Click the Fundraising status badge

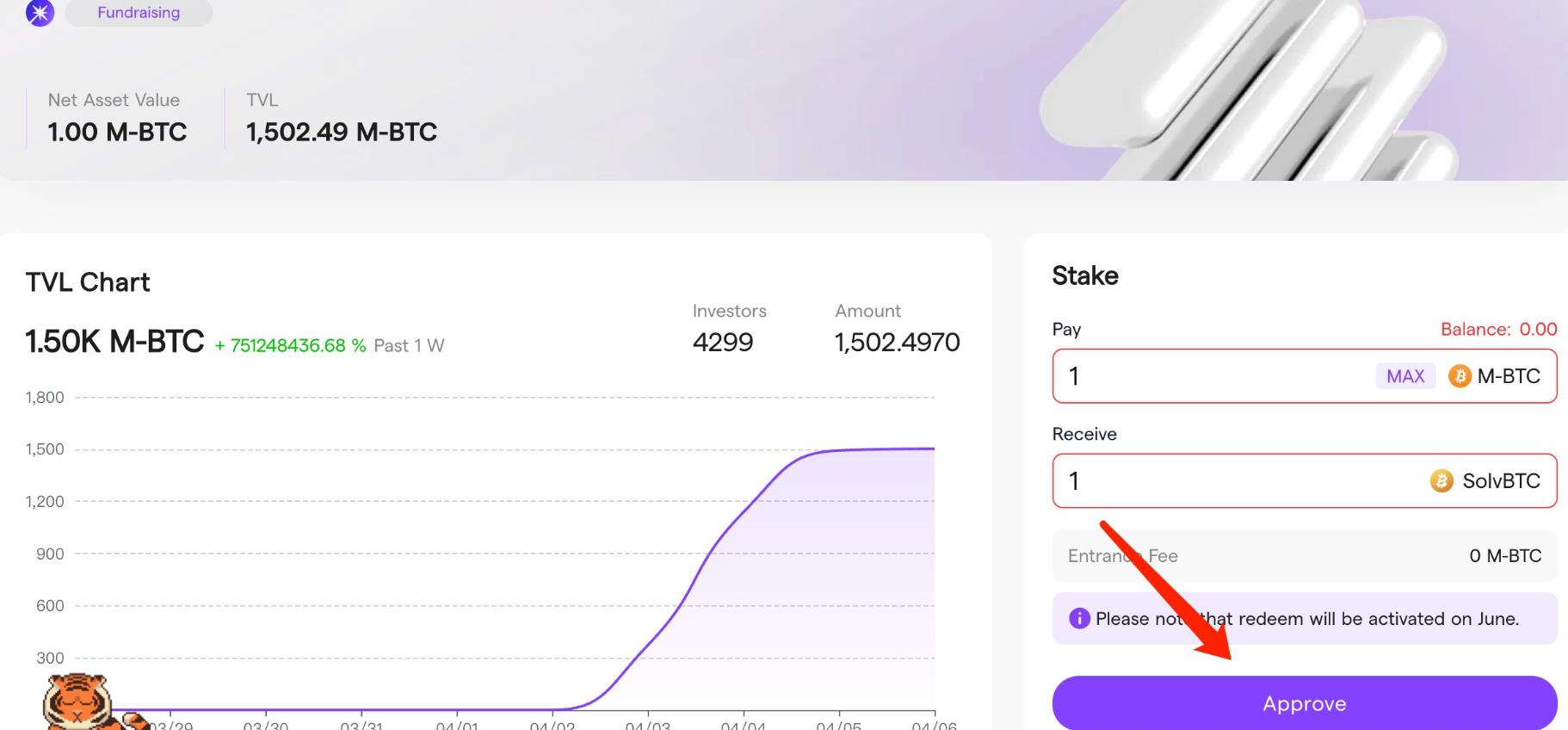139,12
